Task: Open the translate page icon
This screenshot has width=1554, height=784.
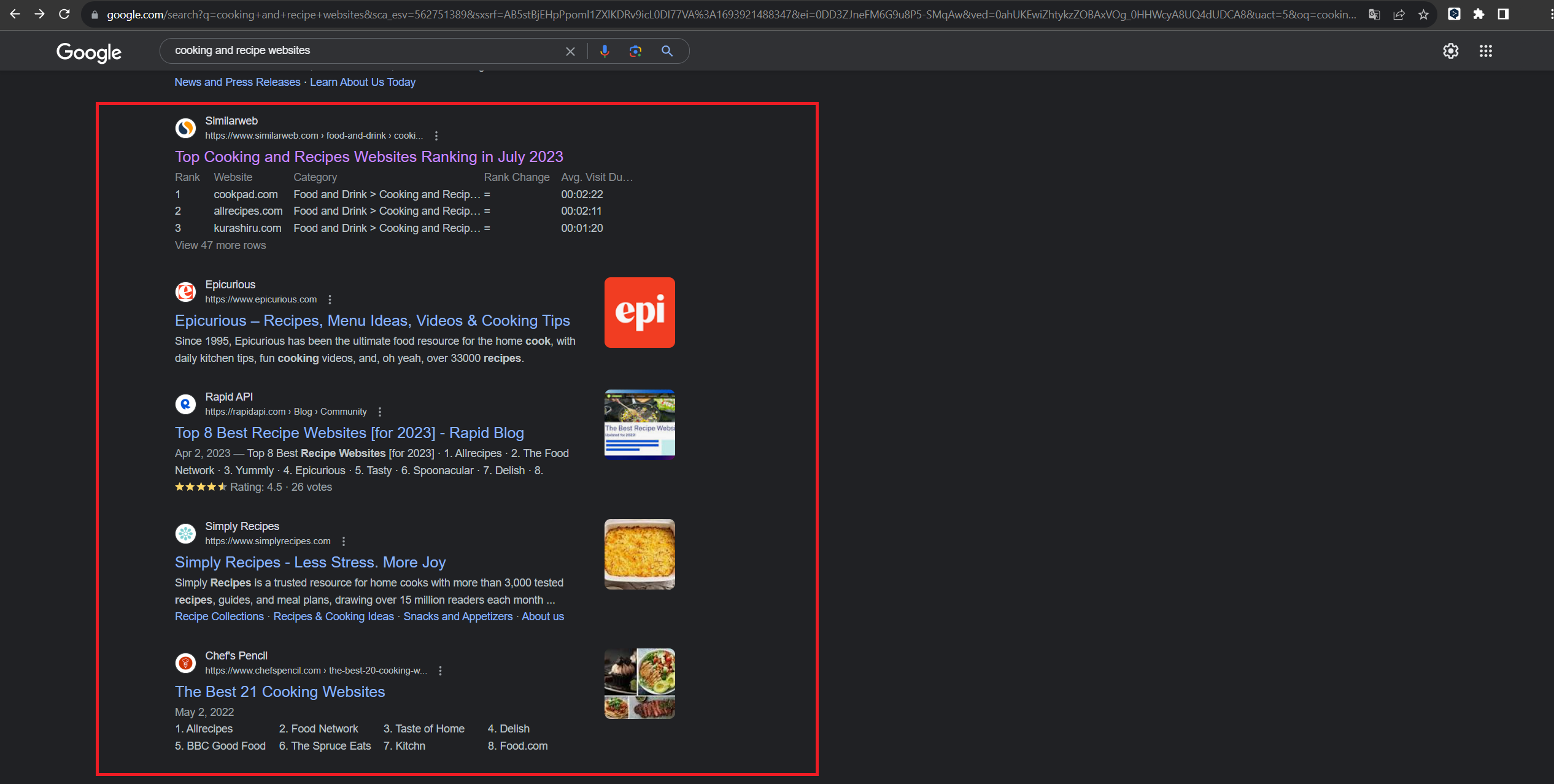Action: pyautogui.click(x=1374, y=15)
